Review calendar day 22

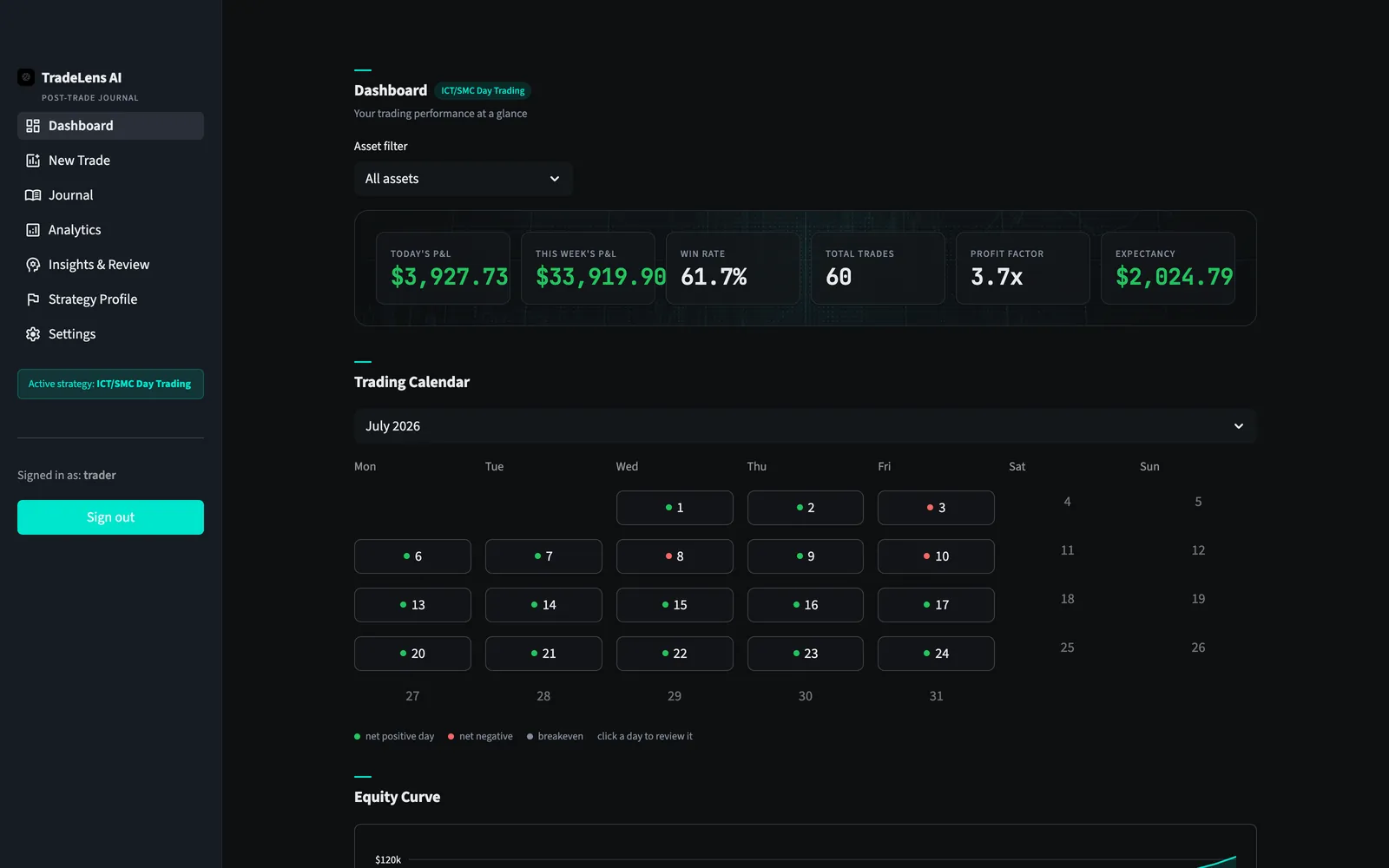click(675, 654)
